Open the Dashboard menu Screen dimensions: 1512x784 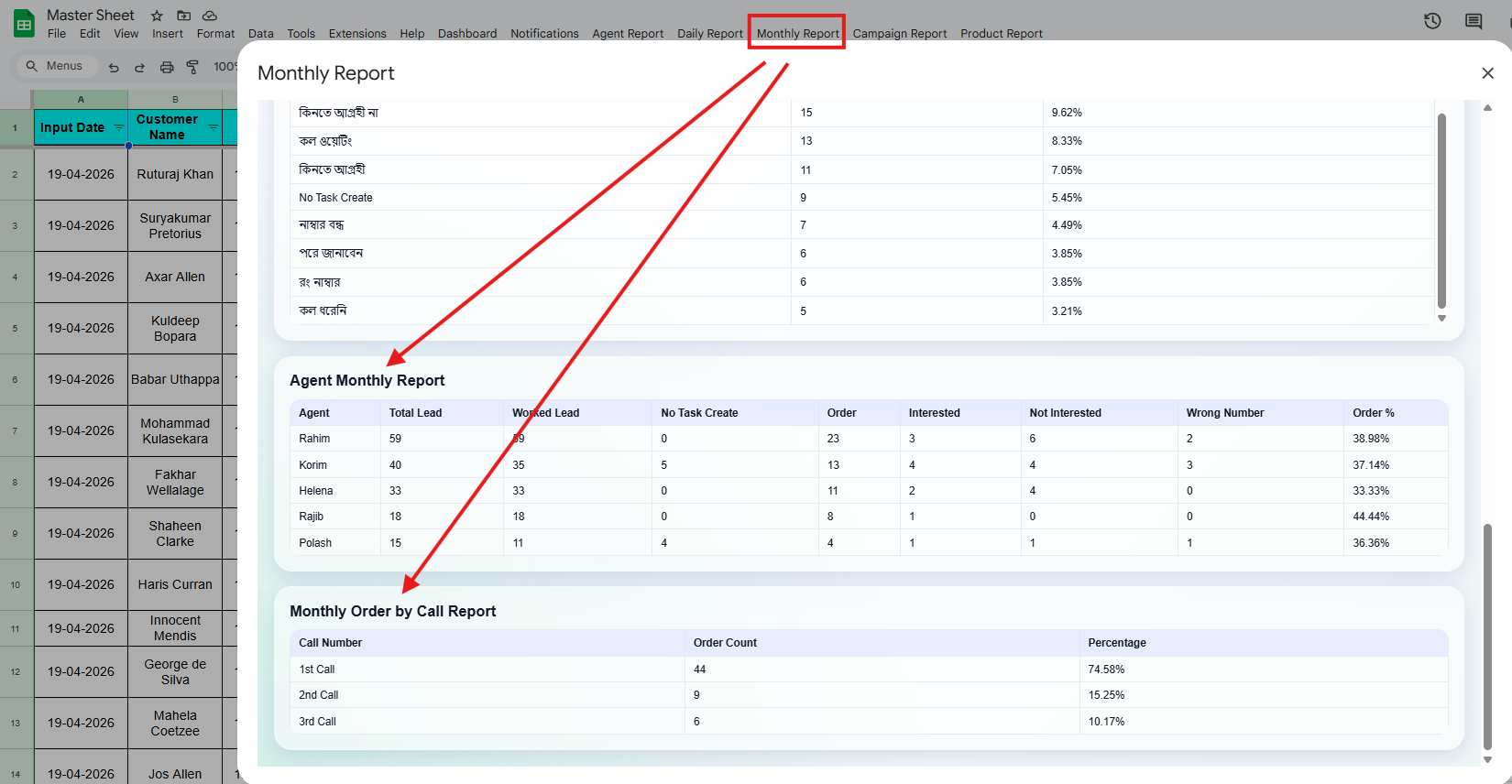(467, 34)
